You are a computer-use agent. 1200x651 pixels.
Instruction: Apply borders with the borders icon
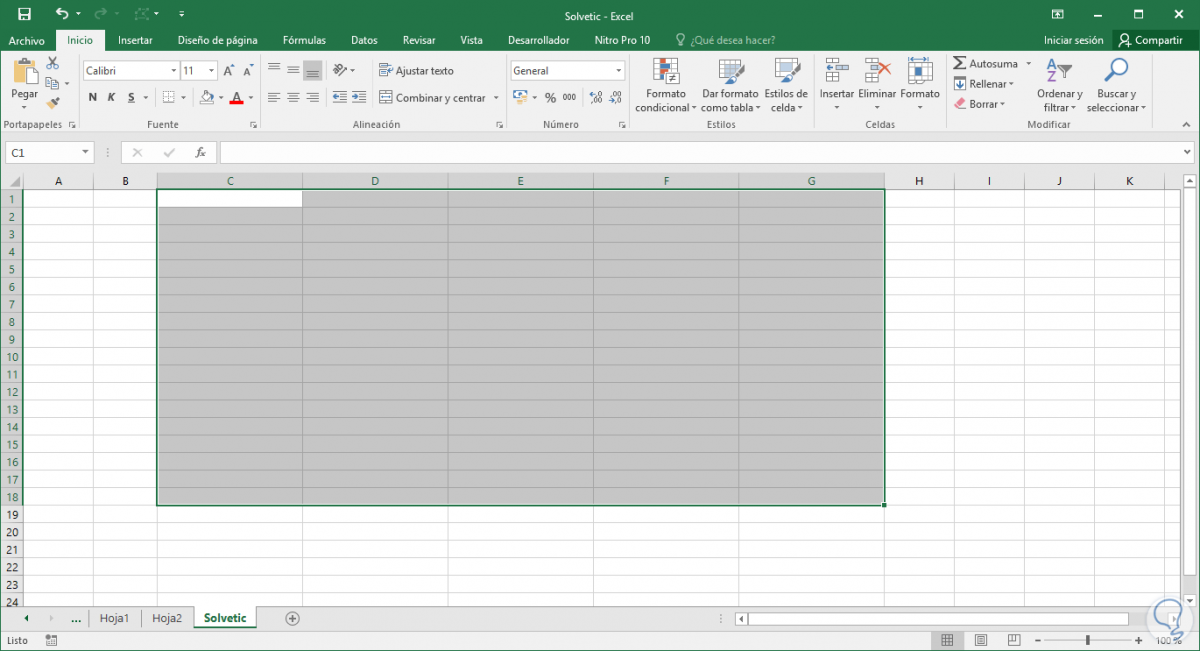[x=169, y=97]
